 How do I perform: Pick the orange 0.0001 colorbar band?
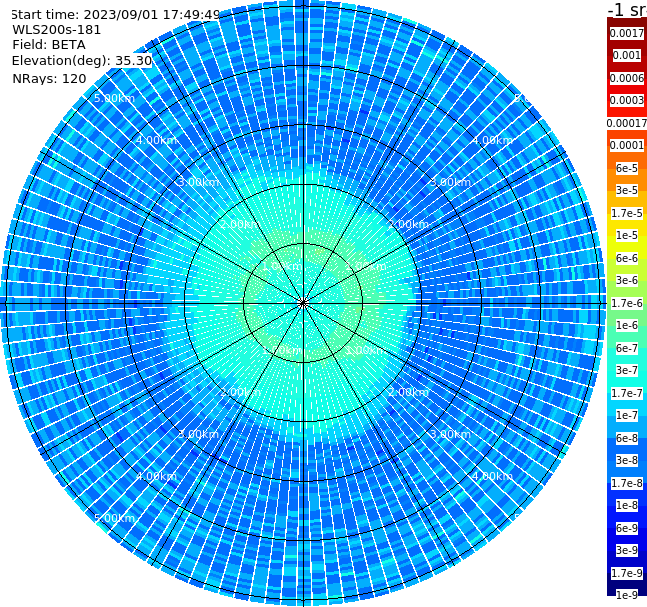(627, 145)
